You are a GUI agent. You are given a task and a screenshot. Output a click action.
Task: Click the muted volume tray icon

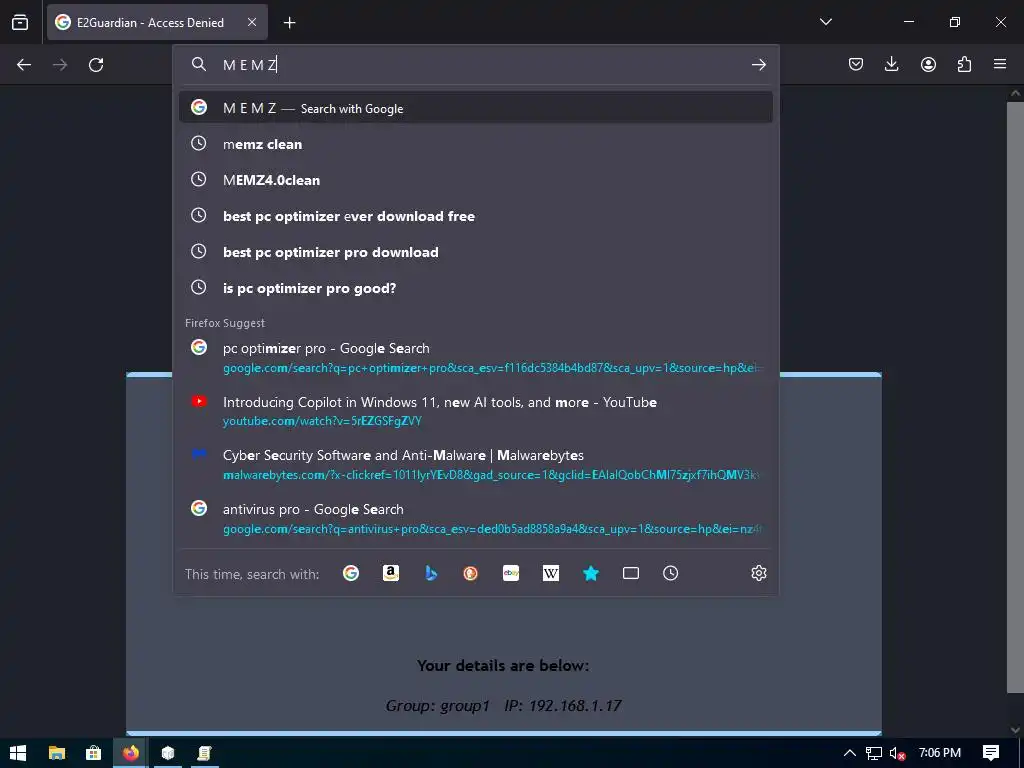(x=897, y=753)
